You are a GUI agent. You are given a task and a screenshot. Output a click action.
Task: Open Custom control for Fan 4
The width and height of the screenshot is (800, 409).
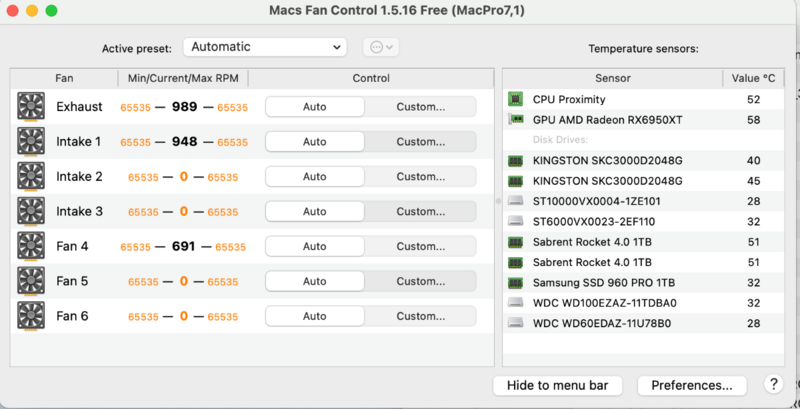[x=420, y=246]
